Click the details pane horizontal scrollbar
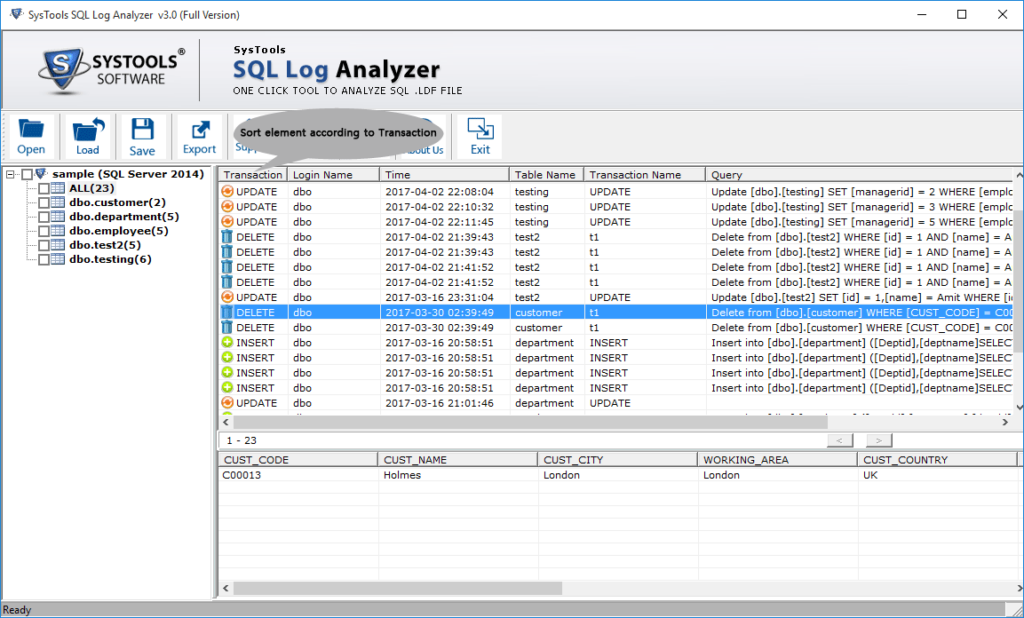 [397, 589]
